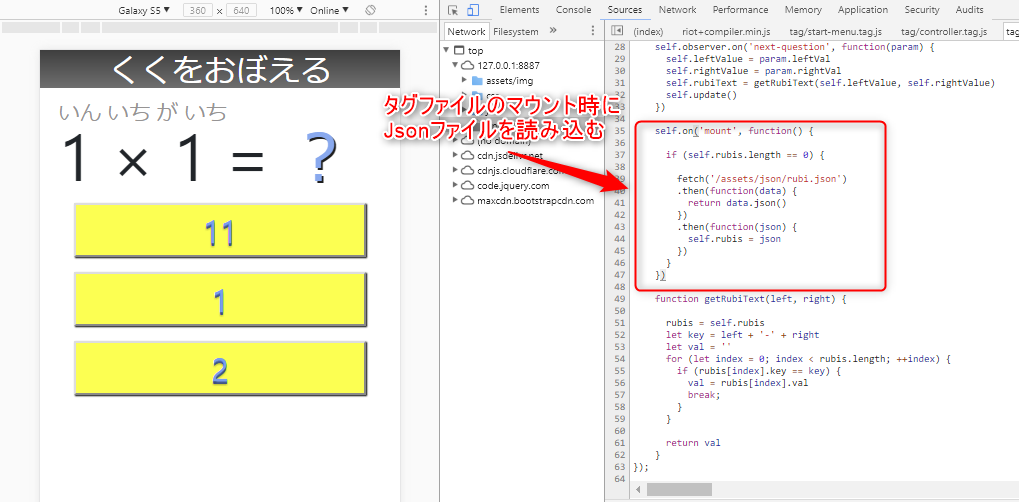Switch to the Elements tab
The image size is (1019, 502).
click(x=519, y=10)
